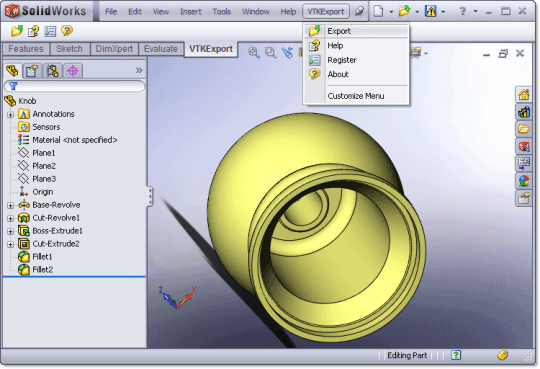The width and height of the screenshot is (540, 369).
Task: Switch to the Sketch tab
Action: [x=69, y=49]
